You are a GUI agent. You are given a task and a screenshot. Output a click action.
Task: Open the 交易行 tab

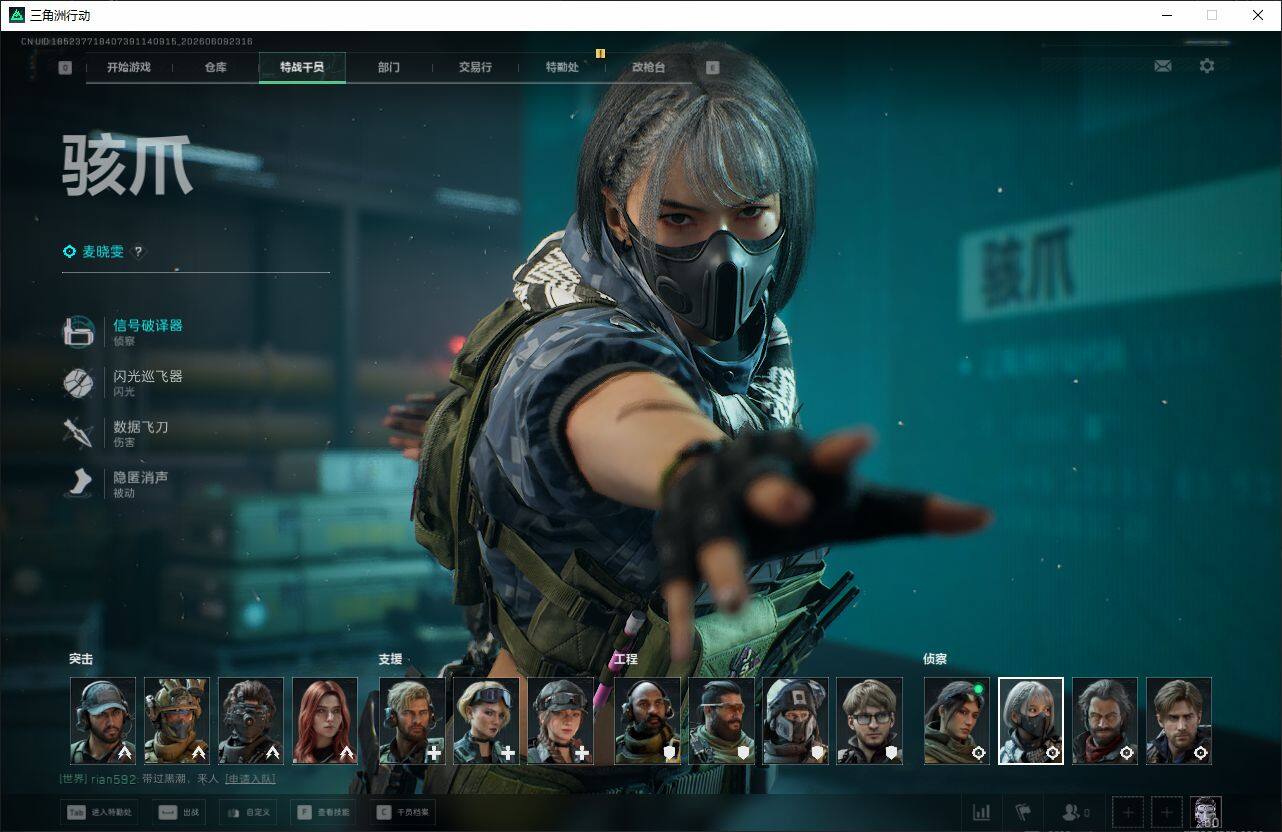coord(475,67)
